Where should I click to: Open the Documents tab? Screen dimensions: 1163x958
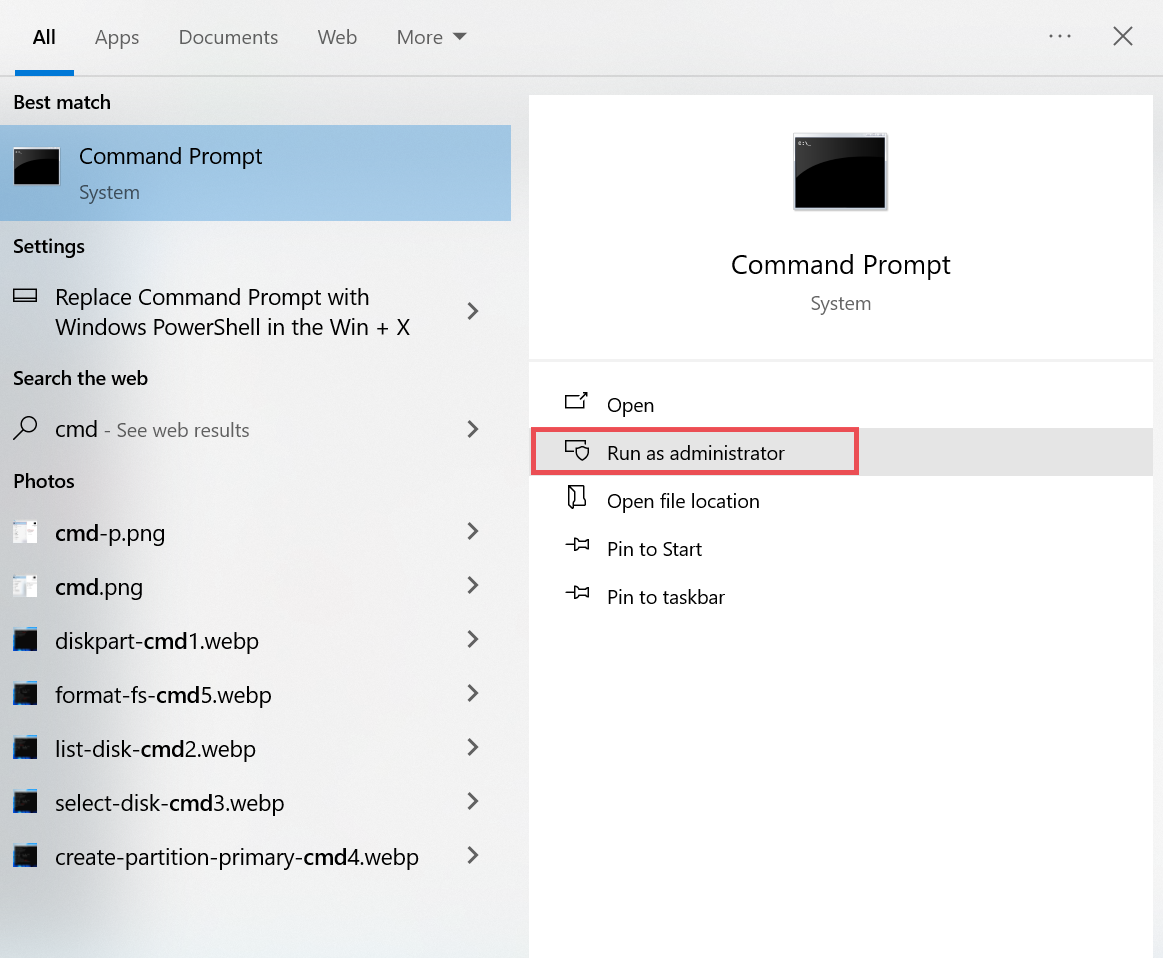click(228, 37)
